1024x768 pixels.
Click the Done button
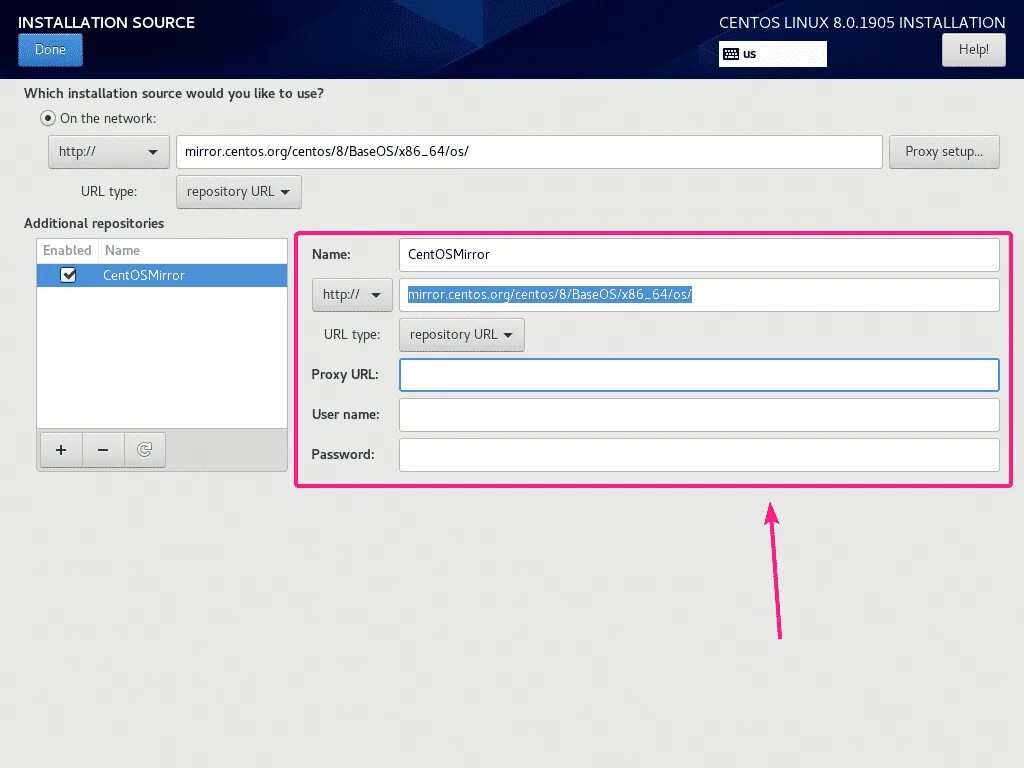point(50,49)
